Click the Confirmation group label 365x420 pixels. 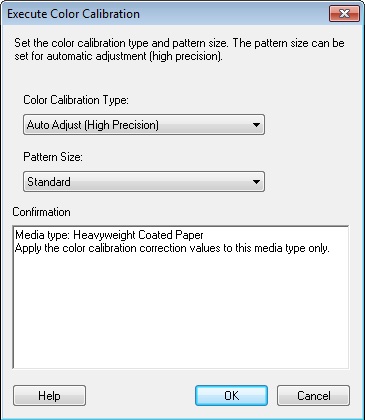(41, 212)
